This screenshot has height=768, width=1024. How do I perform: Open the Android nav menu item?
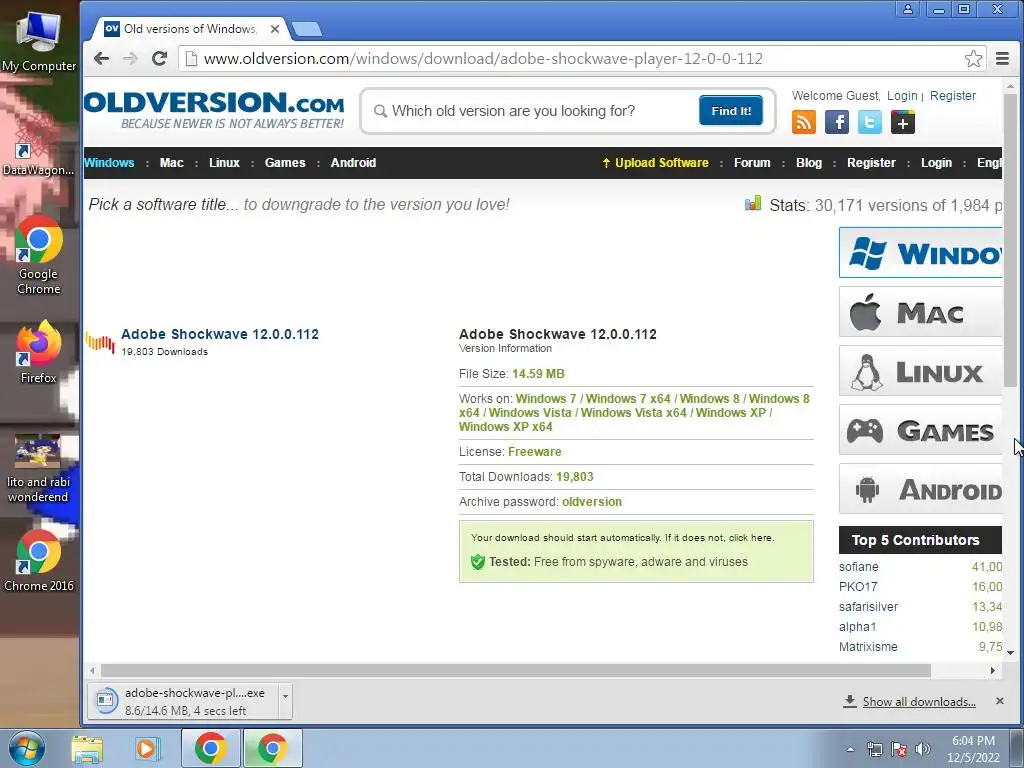(353, 163)
